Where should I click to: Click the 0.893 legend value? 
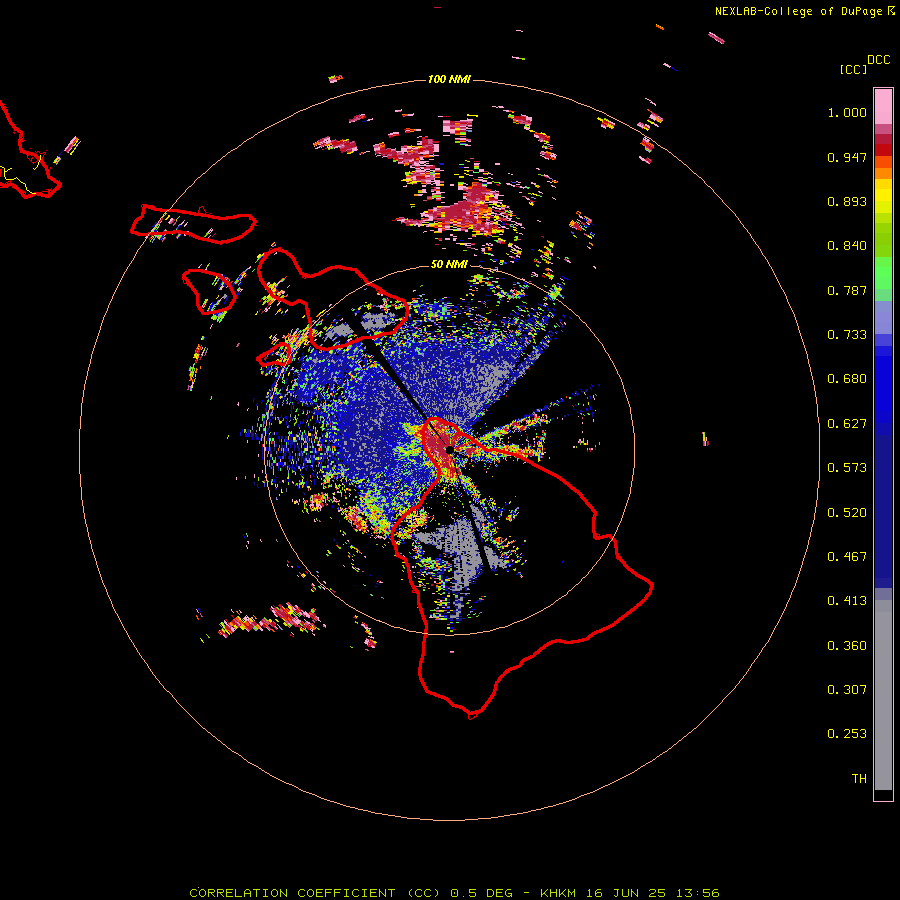[x=847, y=201]
